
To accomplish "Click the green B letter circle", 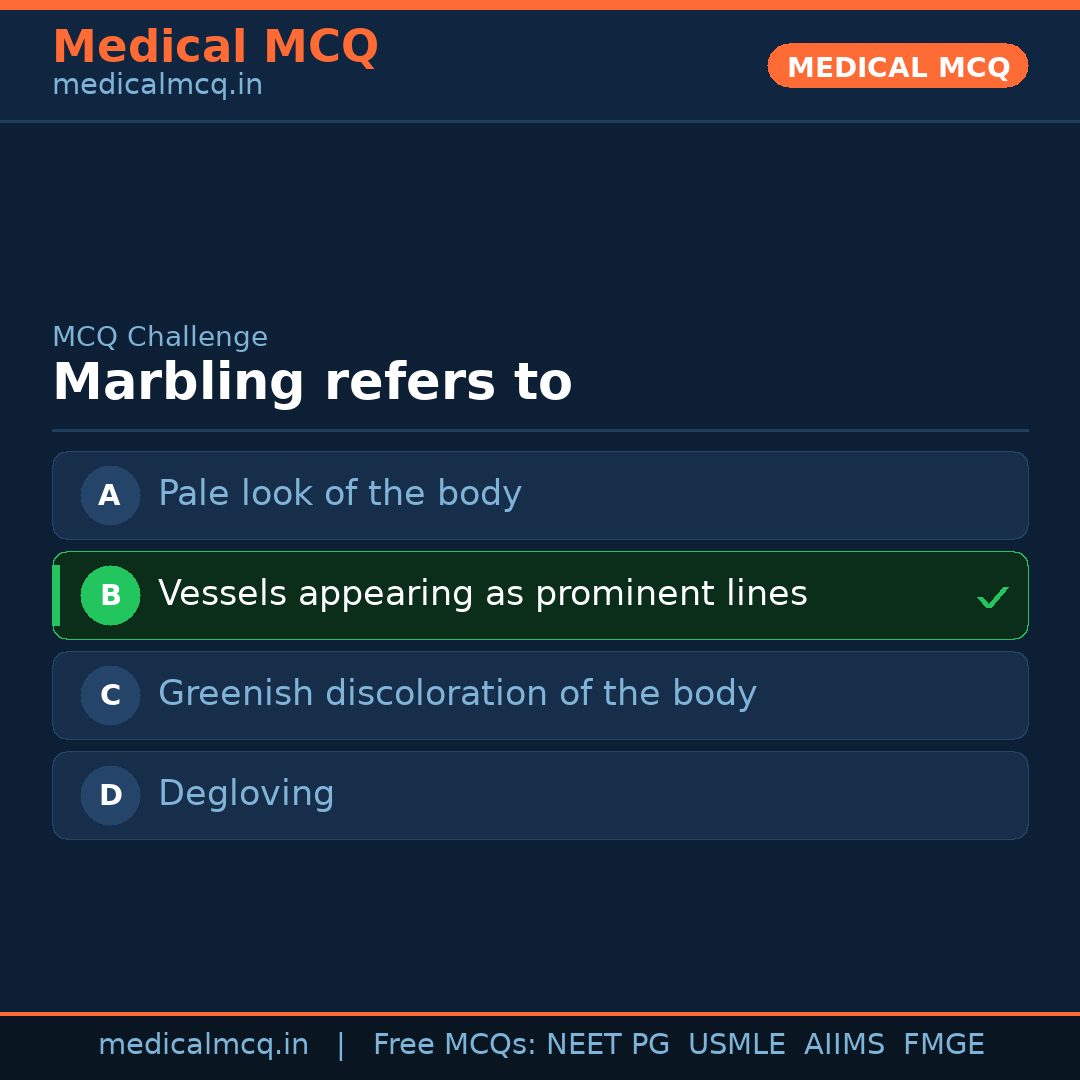I will 110,595.
